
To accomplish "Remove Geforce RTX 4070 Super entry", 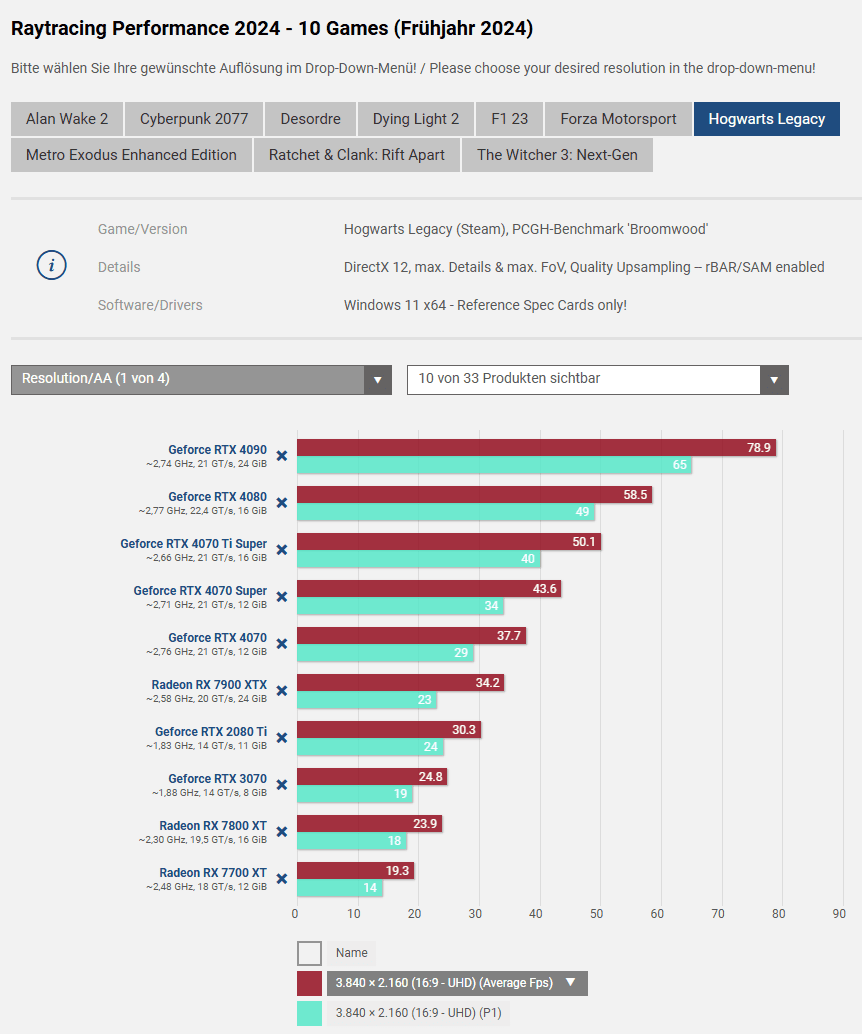I will click(x=282, y=597).
